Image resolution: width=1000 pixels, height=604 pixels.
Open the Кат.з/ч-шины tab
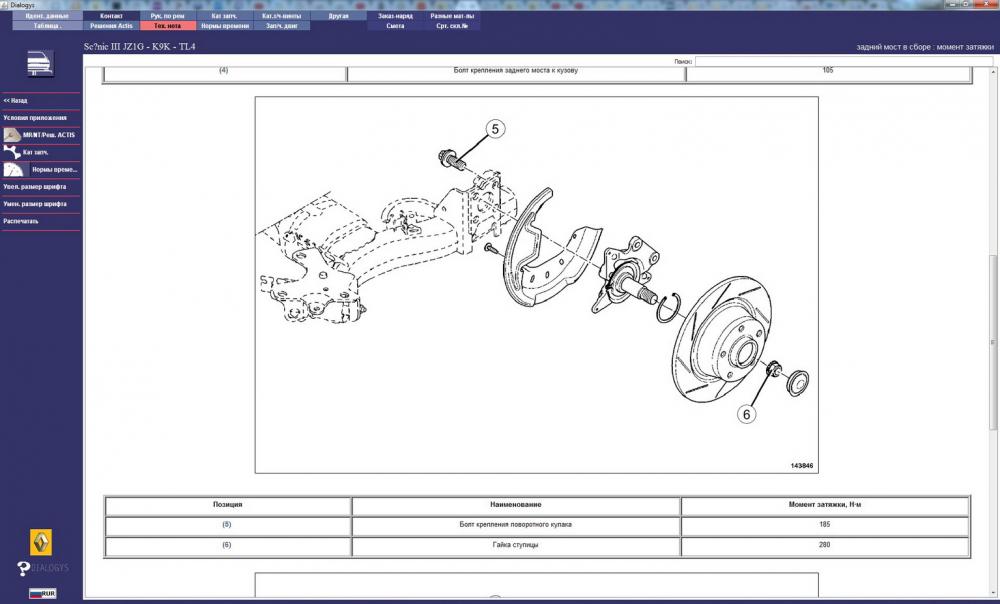pos(282,16)
